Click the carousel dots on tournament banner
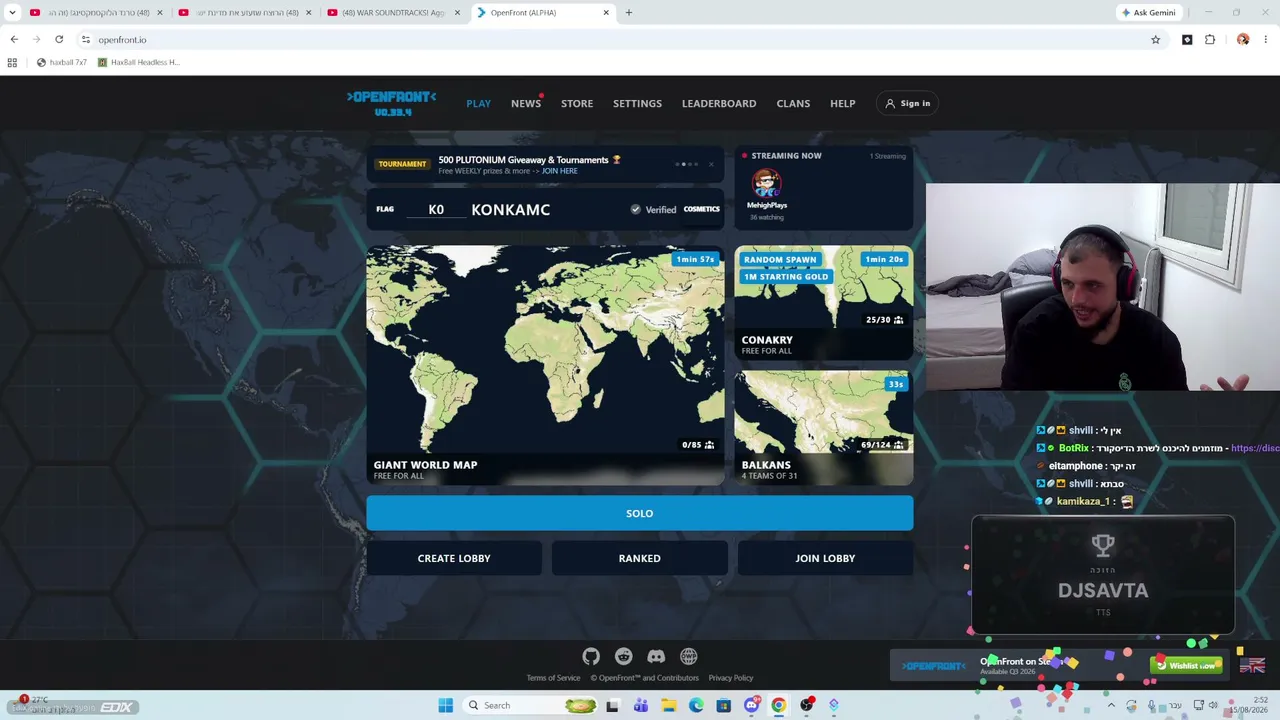The height and width of the screenshot is (720, 1280). 689,164
